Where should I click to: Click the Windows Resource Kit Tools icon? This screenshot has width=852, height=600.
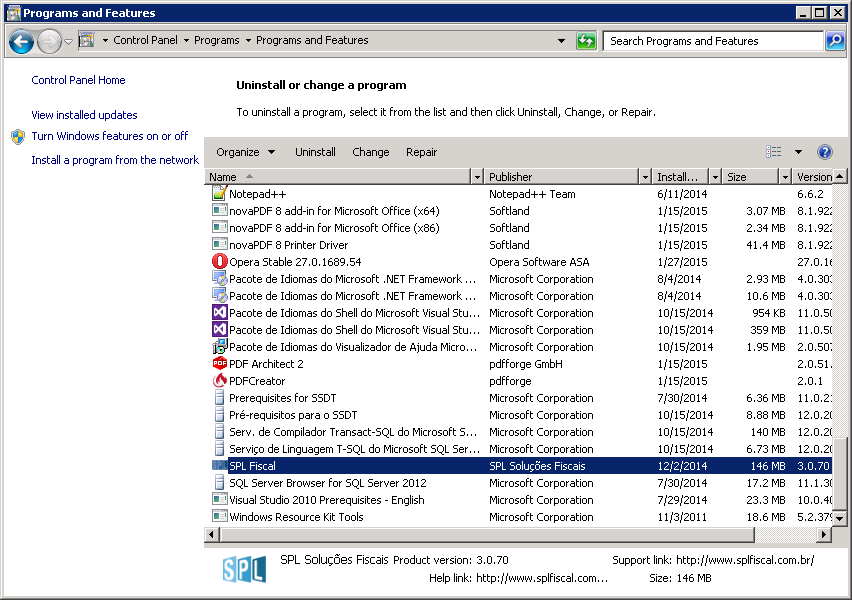(x=220, y=516)
